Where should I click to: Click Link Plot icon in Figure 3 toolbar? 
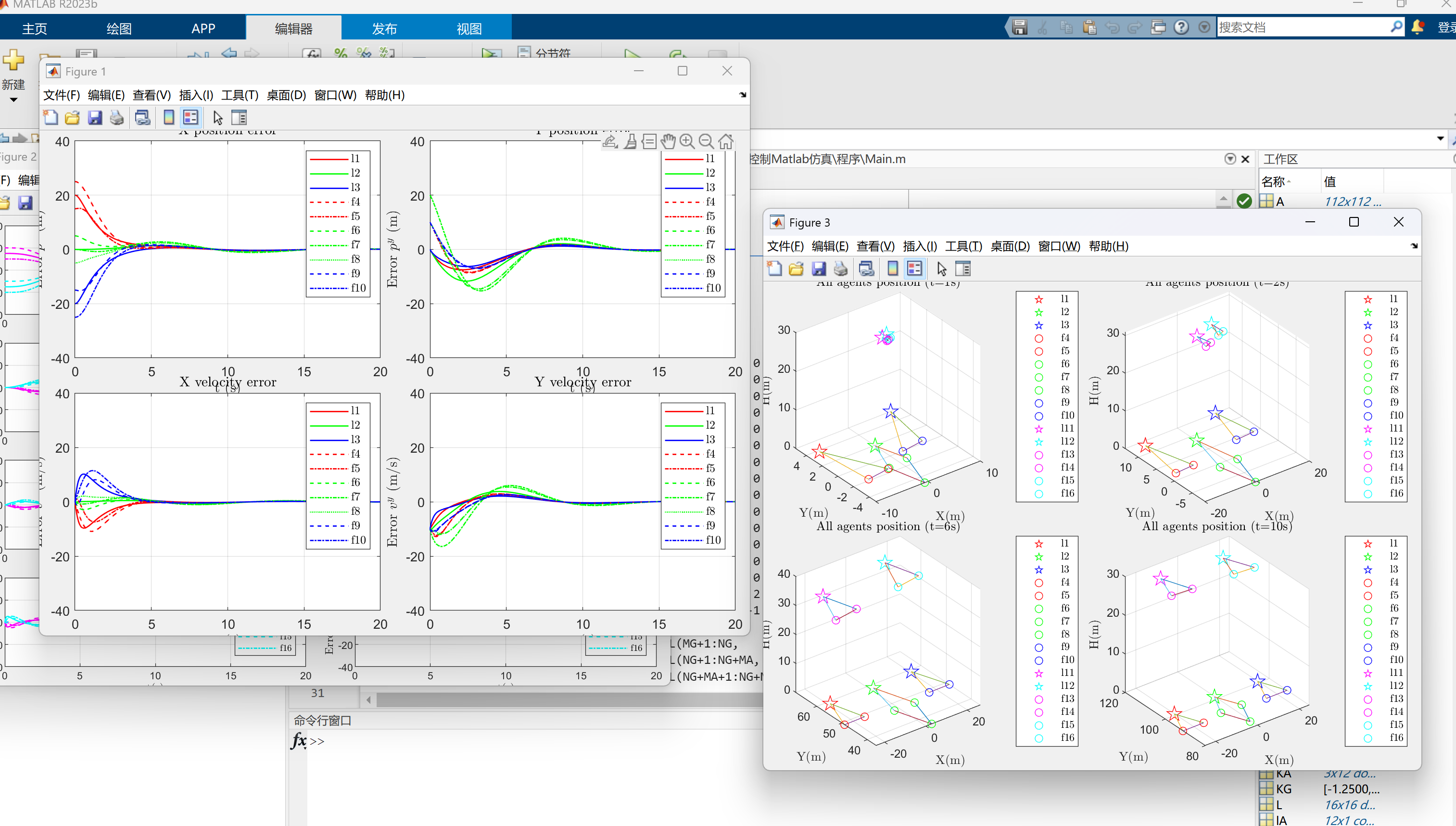[866, 268]
